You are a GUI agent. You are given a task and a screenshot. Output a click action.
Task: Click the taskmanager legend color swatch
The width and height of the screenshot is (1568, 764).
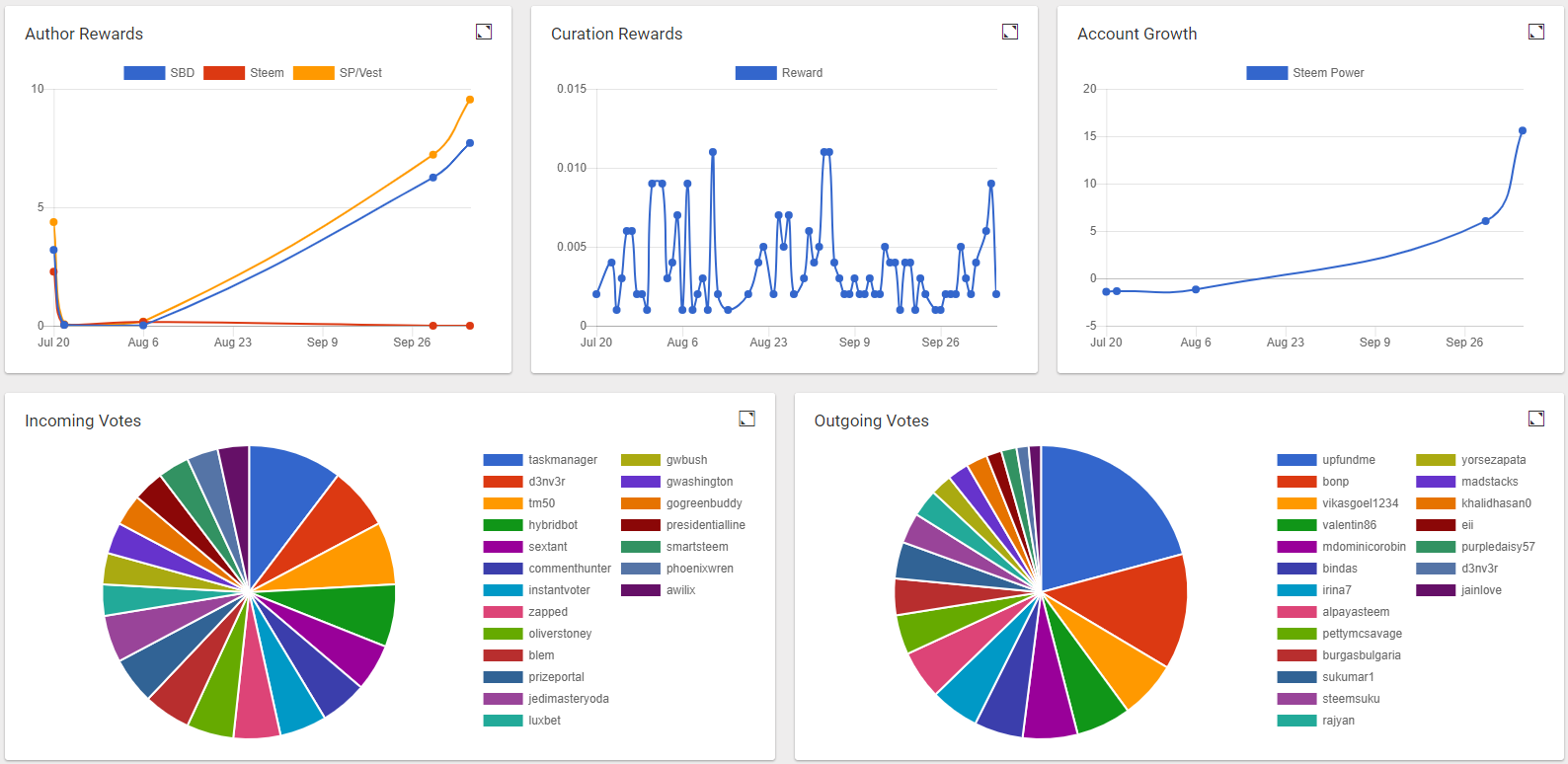tap(503, 460)
